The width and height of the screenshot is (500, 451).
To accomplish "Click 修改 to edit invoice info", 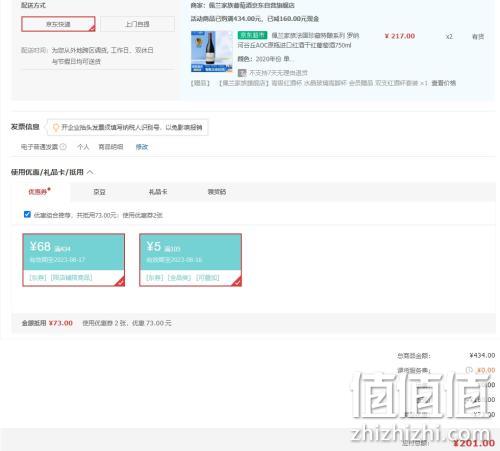I will [142, 147].
